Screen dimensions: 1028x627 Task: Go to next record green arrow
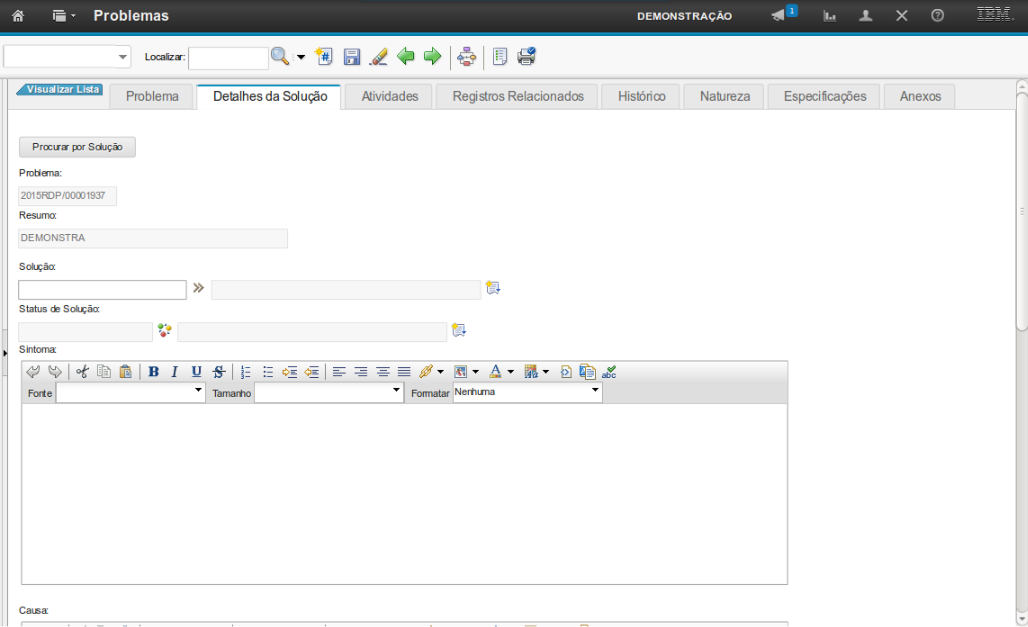pyautogui.click(x=432, y=57)
